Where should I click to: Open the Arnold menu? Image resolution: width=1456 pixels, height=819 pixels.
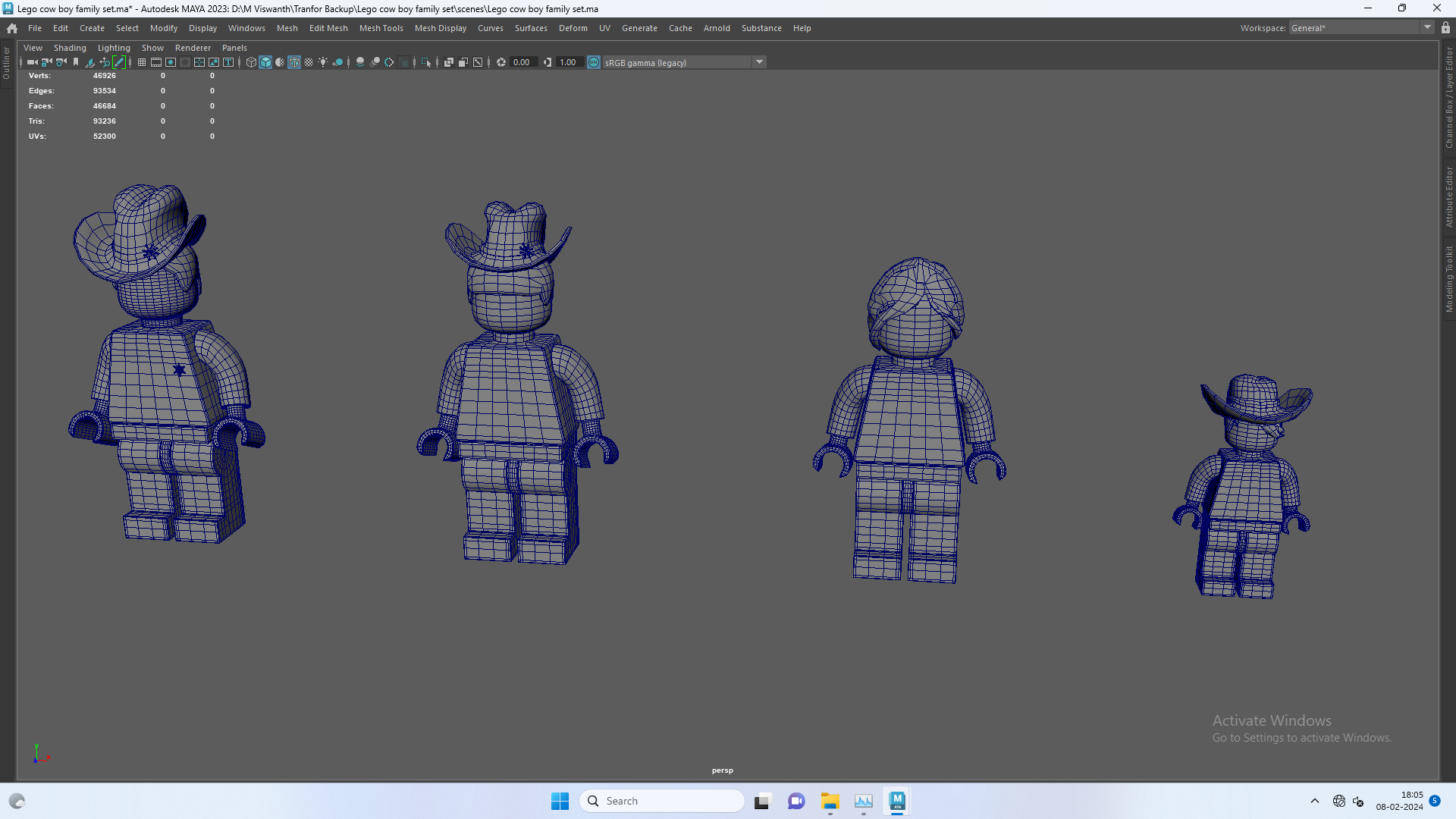coord(717,28)
